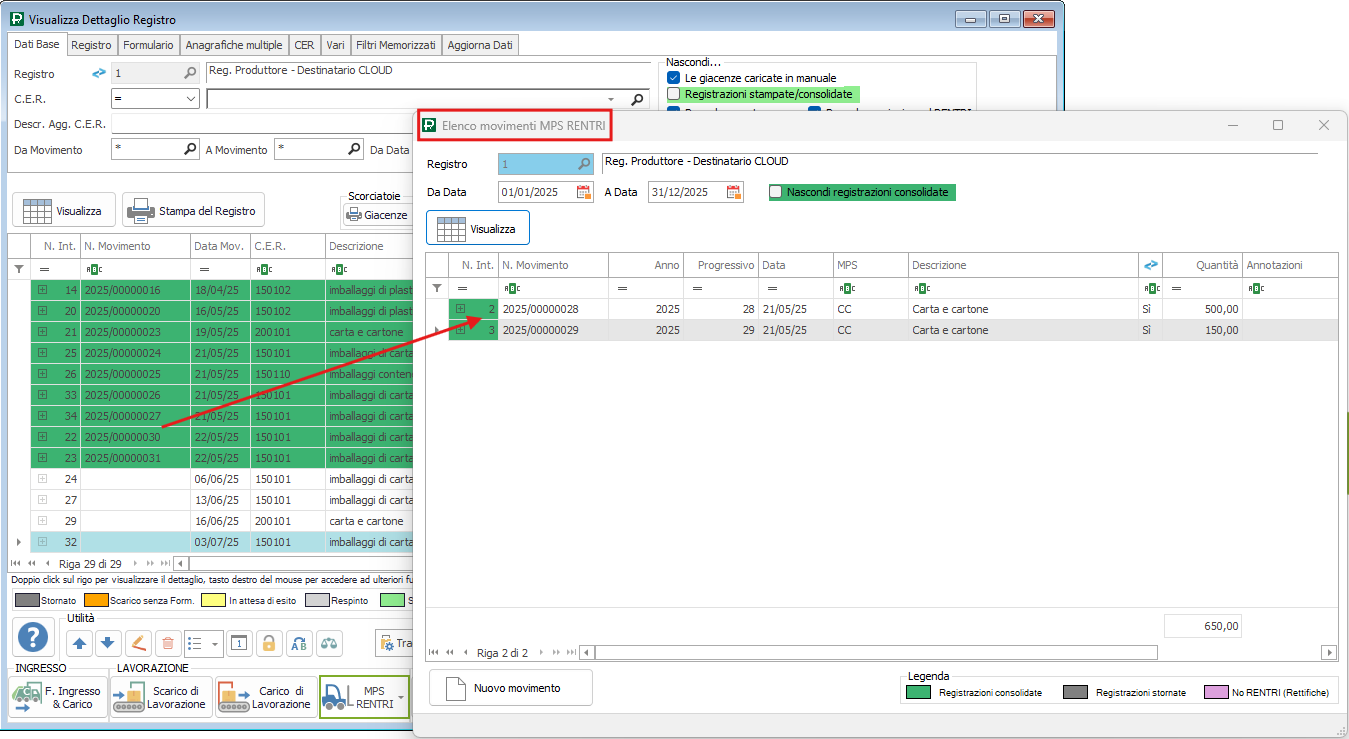Enable Nascondi registrazioni consolidate checkbox
The height and width of the screenshot is (739, 1349).
pos(776,192)
